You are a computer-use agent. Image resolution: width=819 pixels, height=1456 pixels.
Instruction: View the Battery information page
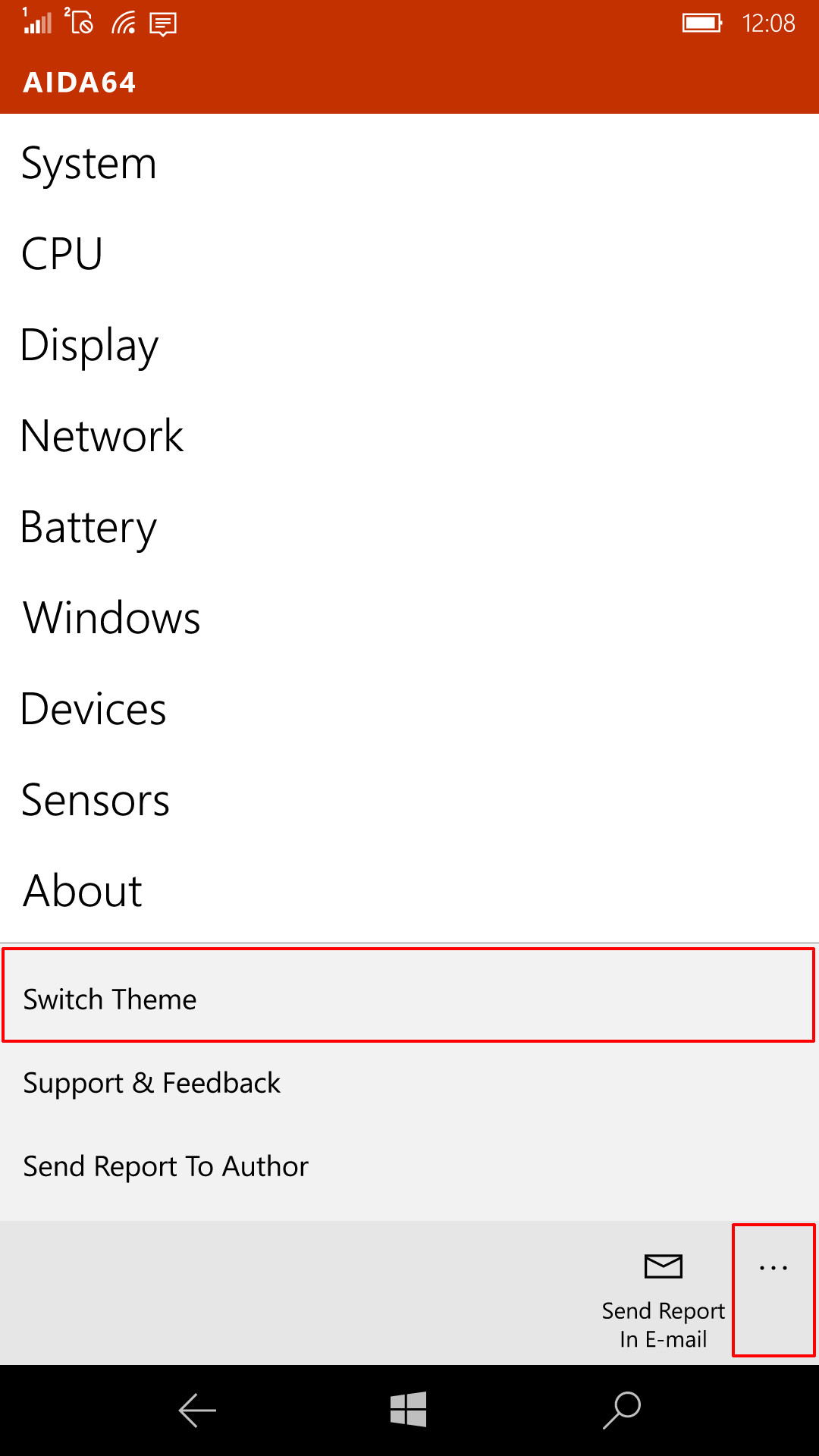coord(88,526)
